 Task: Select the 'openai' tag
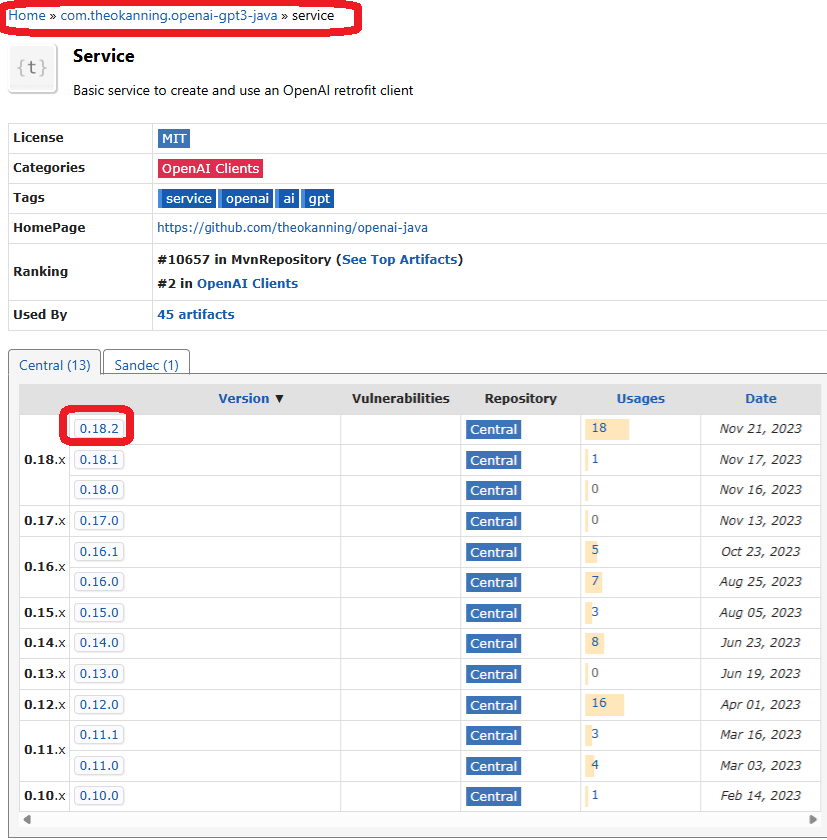[246, 199]
